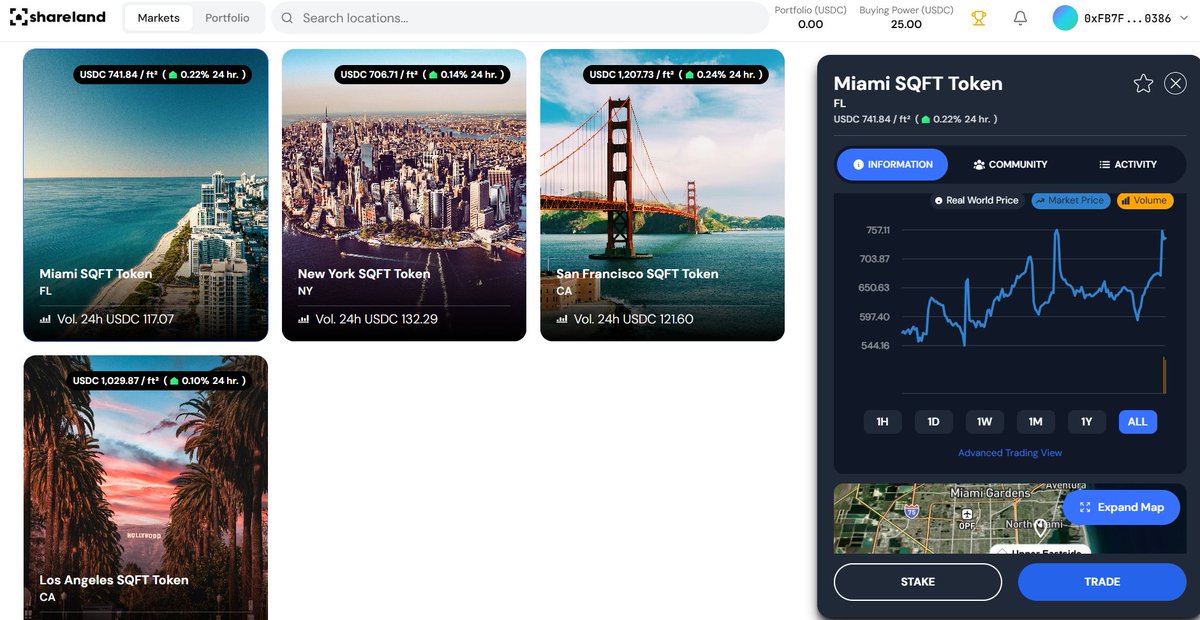Select the 1Y chart range
Screen dimensions: 1200x620
(1086, 422)
